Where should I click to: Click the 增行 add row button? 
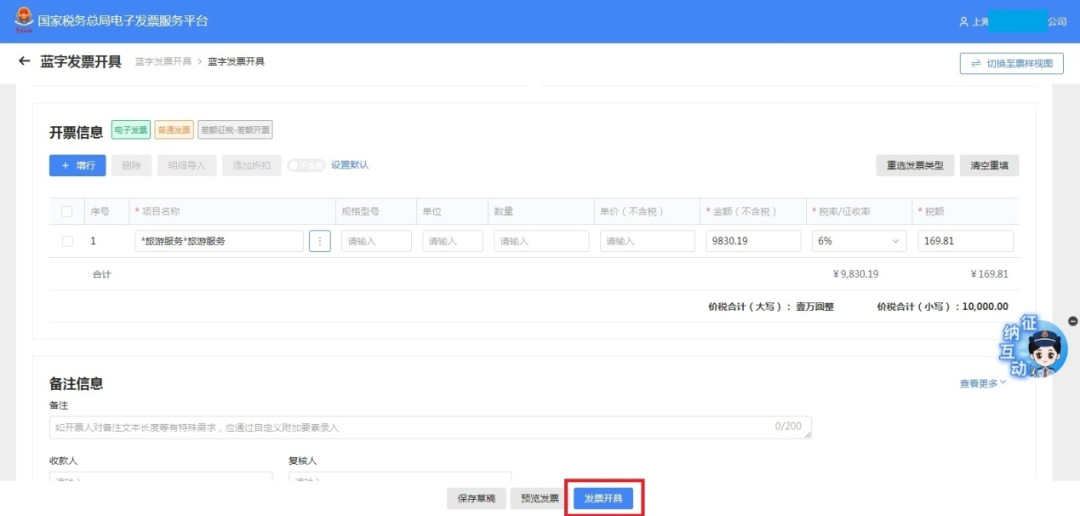[x=77, y=165]
